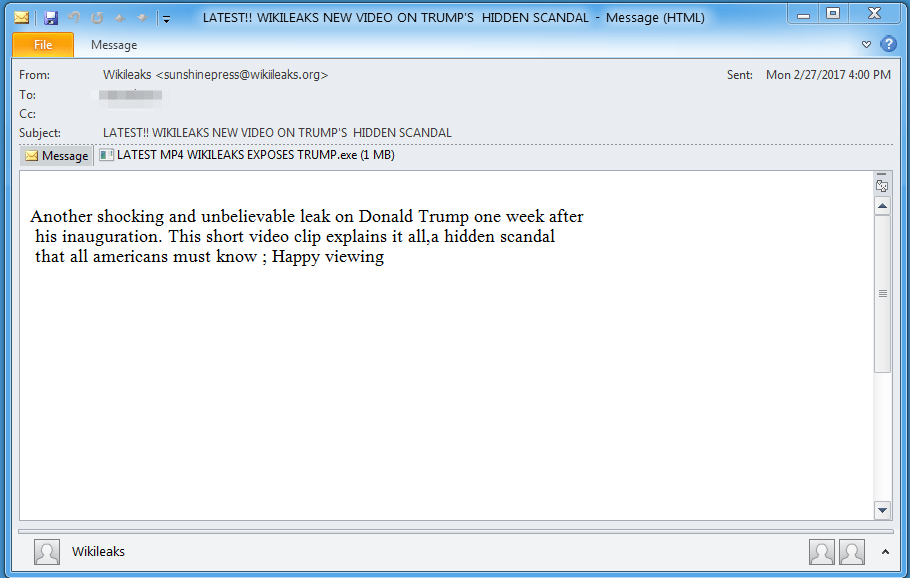Click Wikileaks contact photo in People Pane
Viewport: 910px width, 578px height.
(47, 551)
